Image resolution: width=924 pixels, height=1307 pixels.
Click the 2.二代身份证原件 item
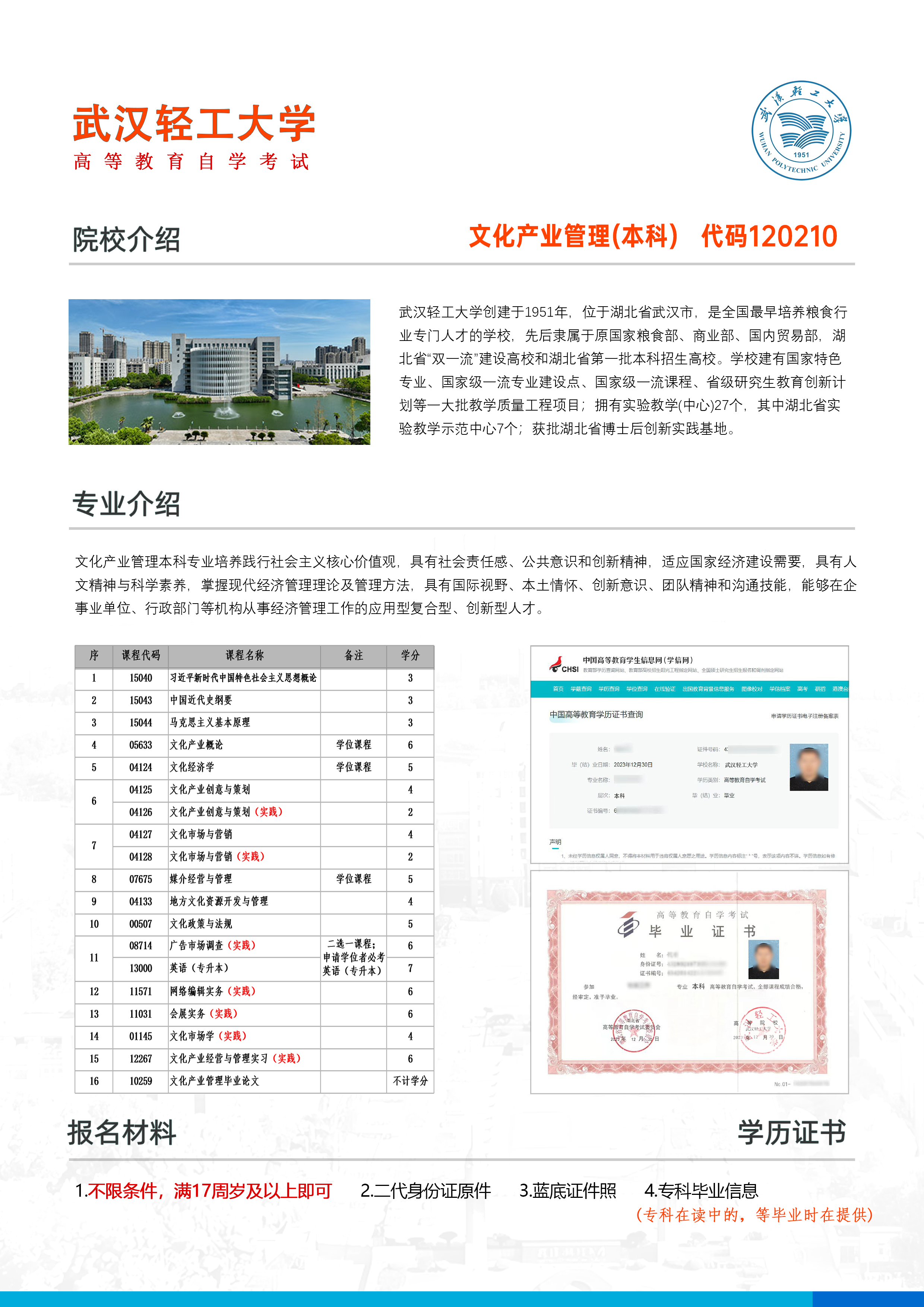coord(425,1190)
